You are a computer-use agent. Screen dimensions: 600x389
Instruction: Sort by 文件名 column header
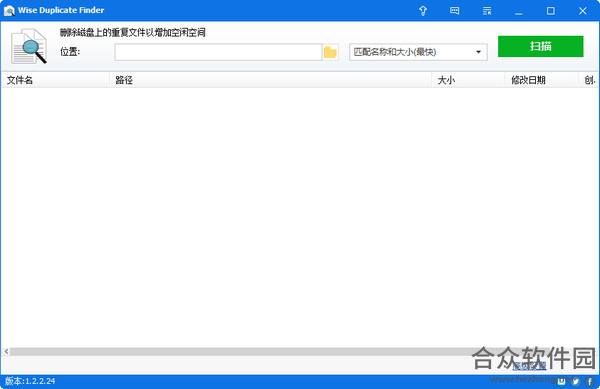(55, 80)
